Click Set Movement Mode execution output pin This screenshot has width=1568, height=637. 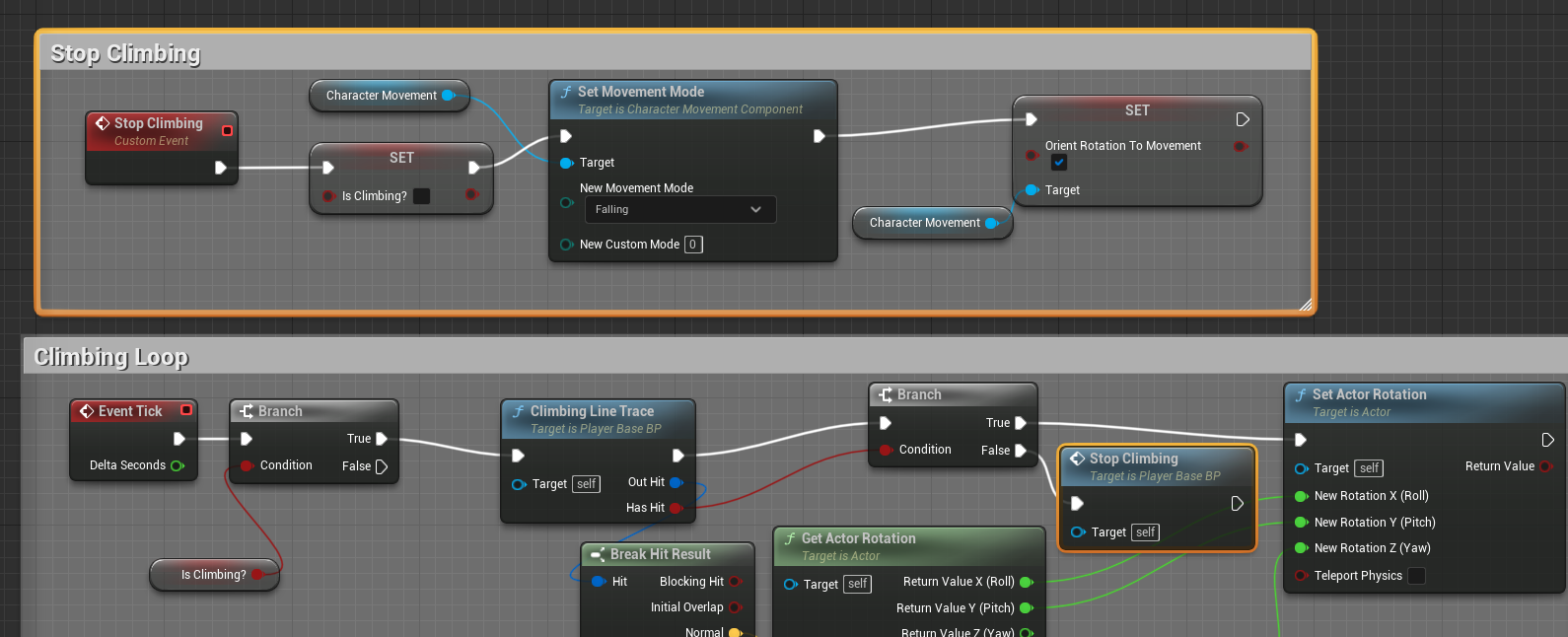pos(819,136)
